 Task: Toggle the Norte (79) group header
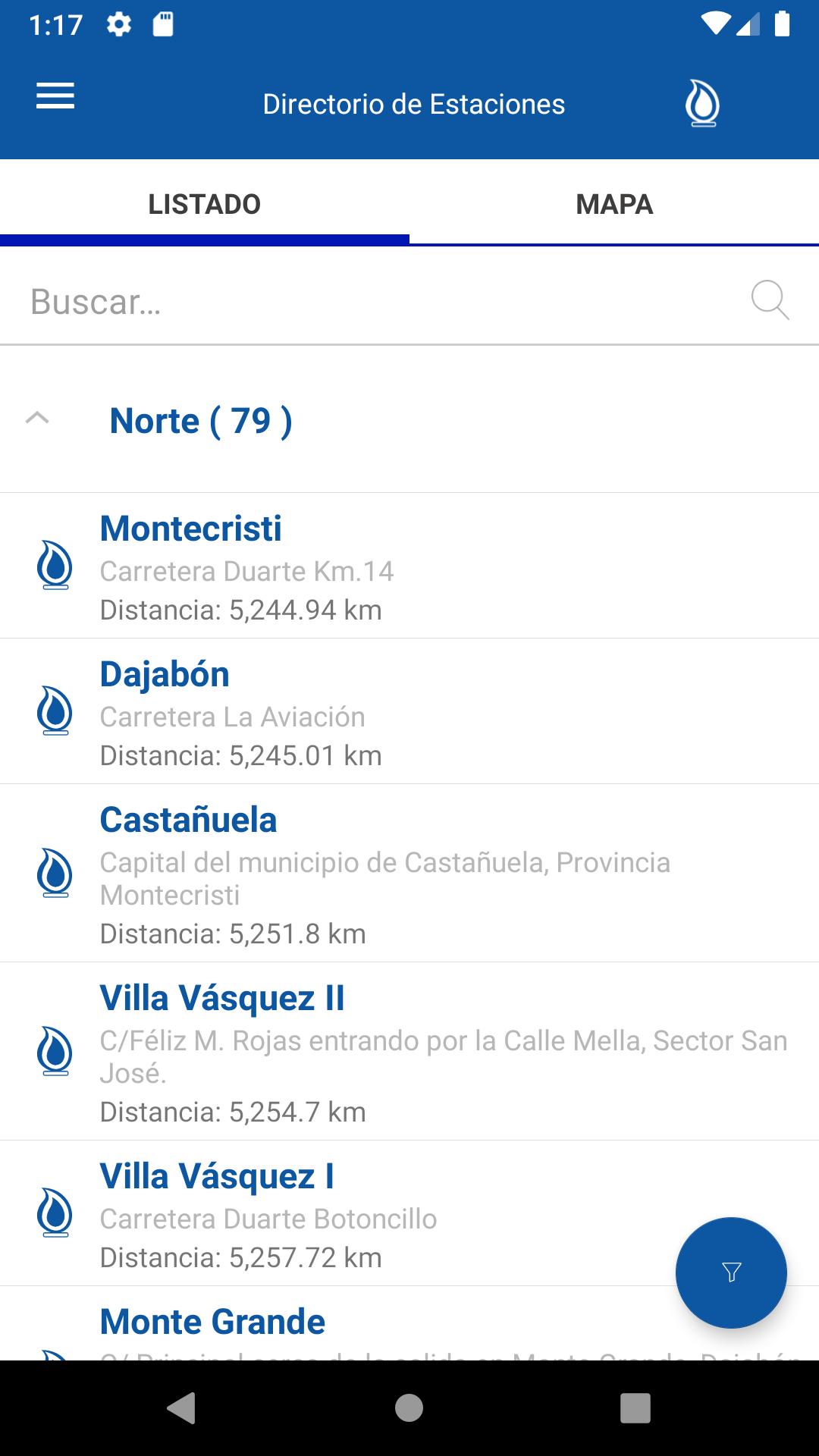(x=201, y=421)
